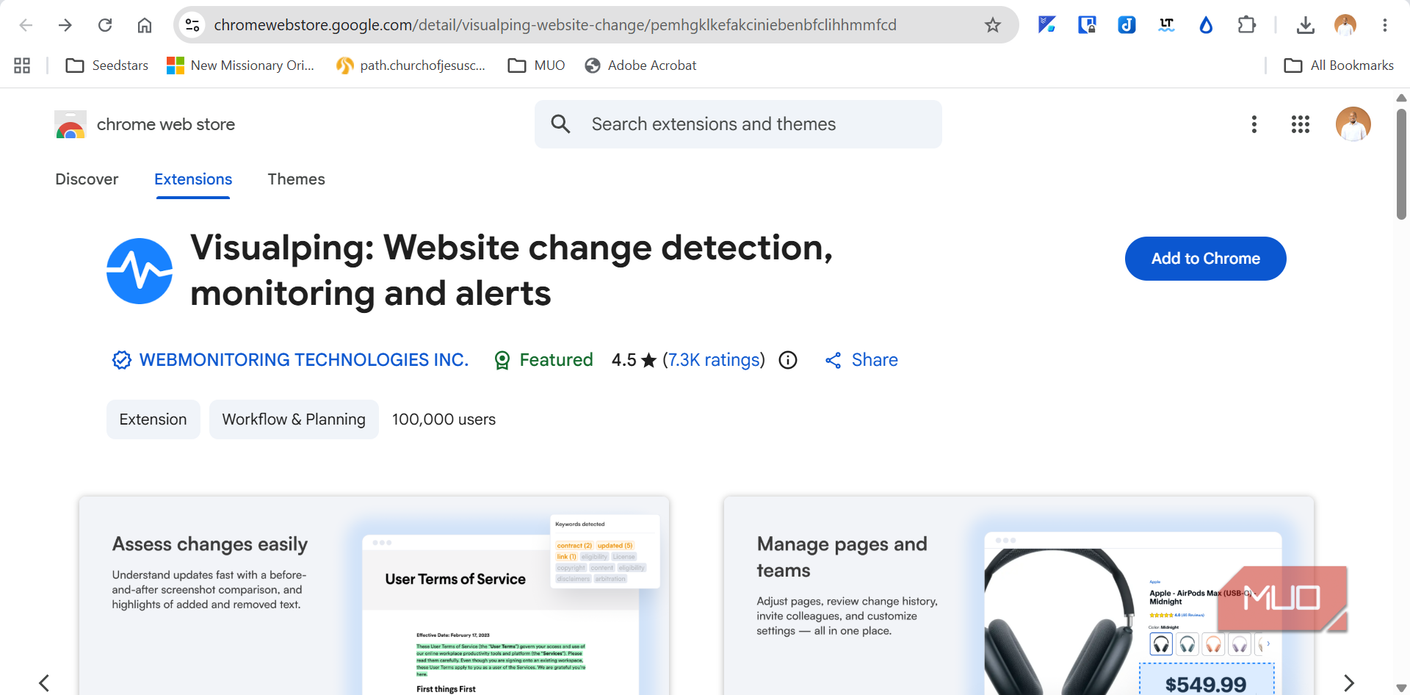Reload the page with refresh icon

point(105,25)
